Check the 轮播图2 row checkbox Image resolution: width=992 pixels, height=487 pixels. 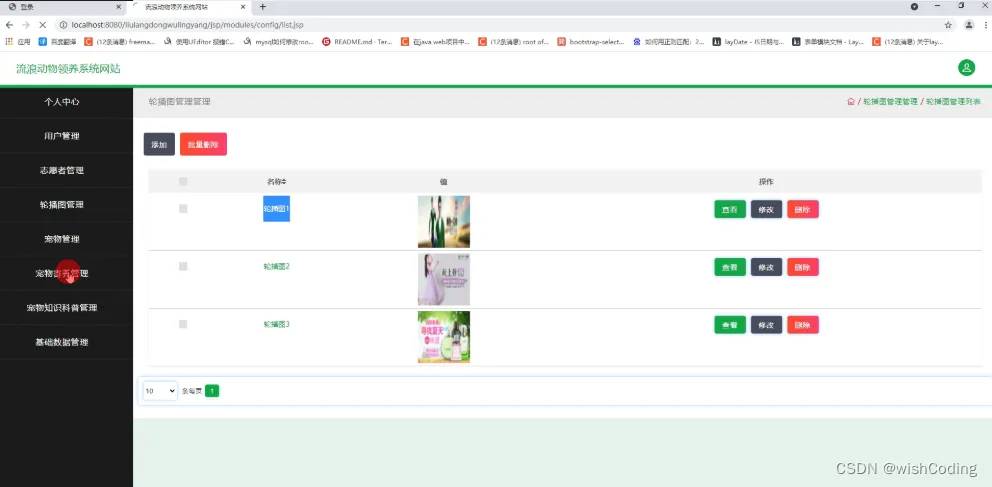(x=183, y=266)
